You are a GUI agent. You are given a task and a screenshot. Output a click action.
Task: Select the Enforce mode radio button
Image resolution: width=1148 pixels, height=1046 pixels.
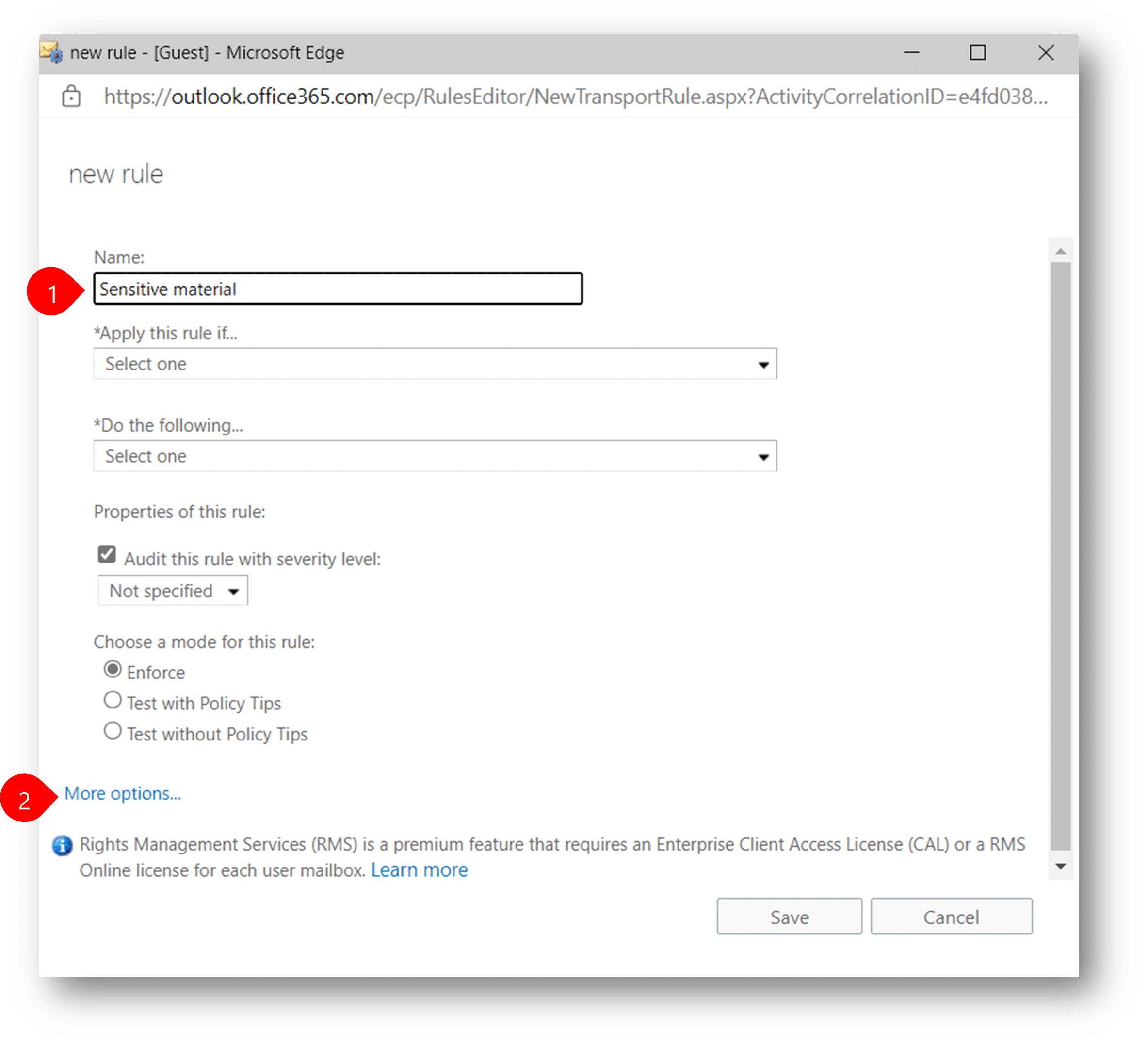tap(113, 669)
